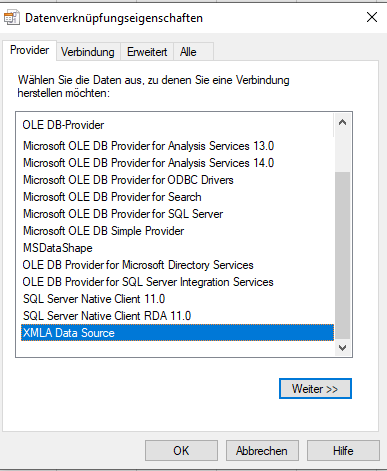Switch to the Verbindung tab
The height and width of the screenshot is (471, 387).
click(x=88, y=52)
